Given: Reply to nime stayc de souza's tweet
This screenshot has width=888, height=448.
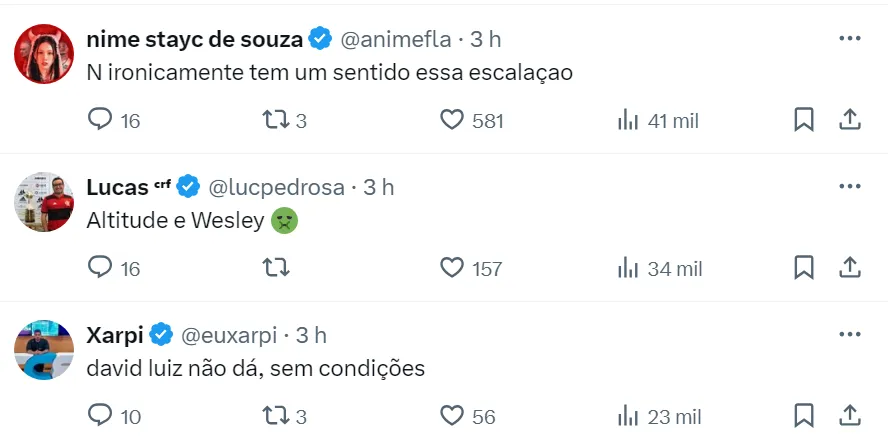Looking at the screenshot, I should (x=100, y=120).
